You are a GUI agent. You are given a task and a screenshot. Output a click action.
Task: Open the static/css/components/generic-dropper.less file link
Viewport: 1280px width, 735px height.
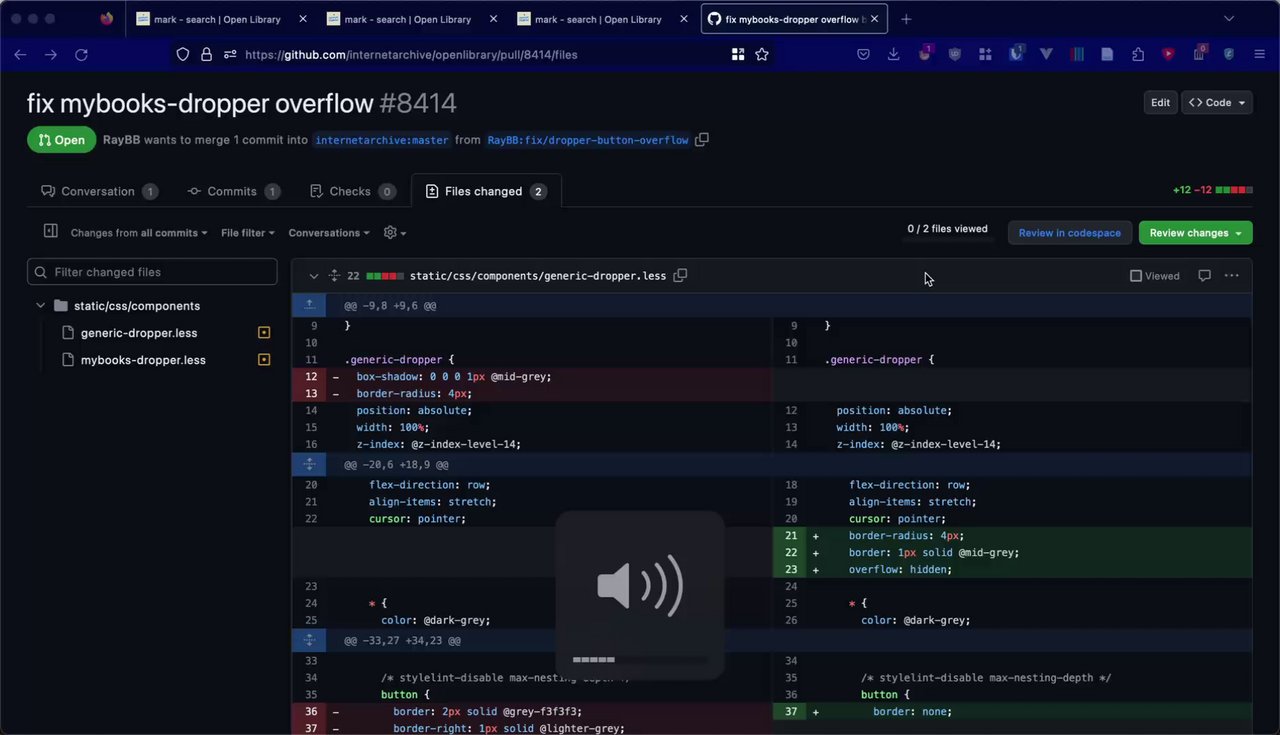pos(538,276)
